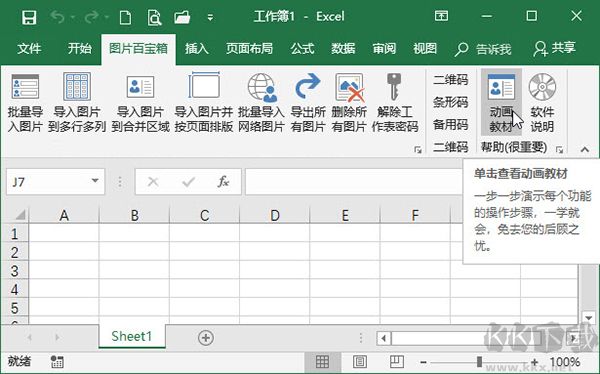Screen dimensions: 600x374
Task: Open the 数据 tab
Action: coord(343,49)
